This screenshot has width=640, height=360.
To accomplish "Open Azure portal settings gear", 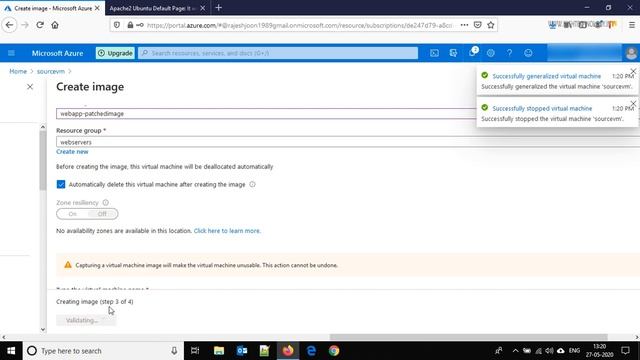I will [x=491, y=53].
